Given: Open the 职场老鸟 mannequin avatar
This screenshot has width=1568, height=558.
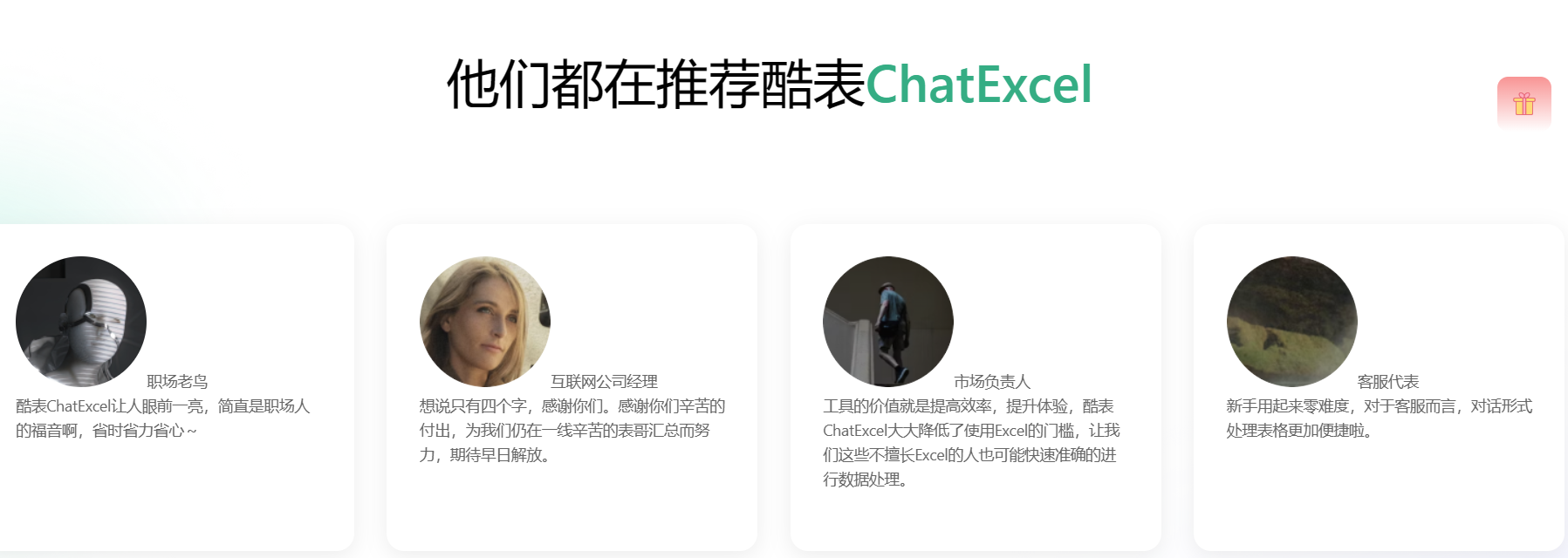Looking at the screenshot, I should click(81, 322).
